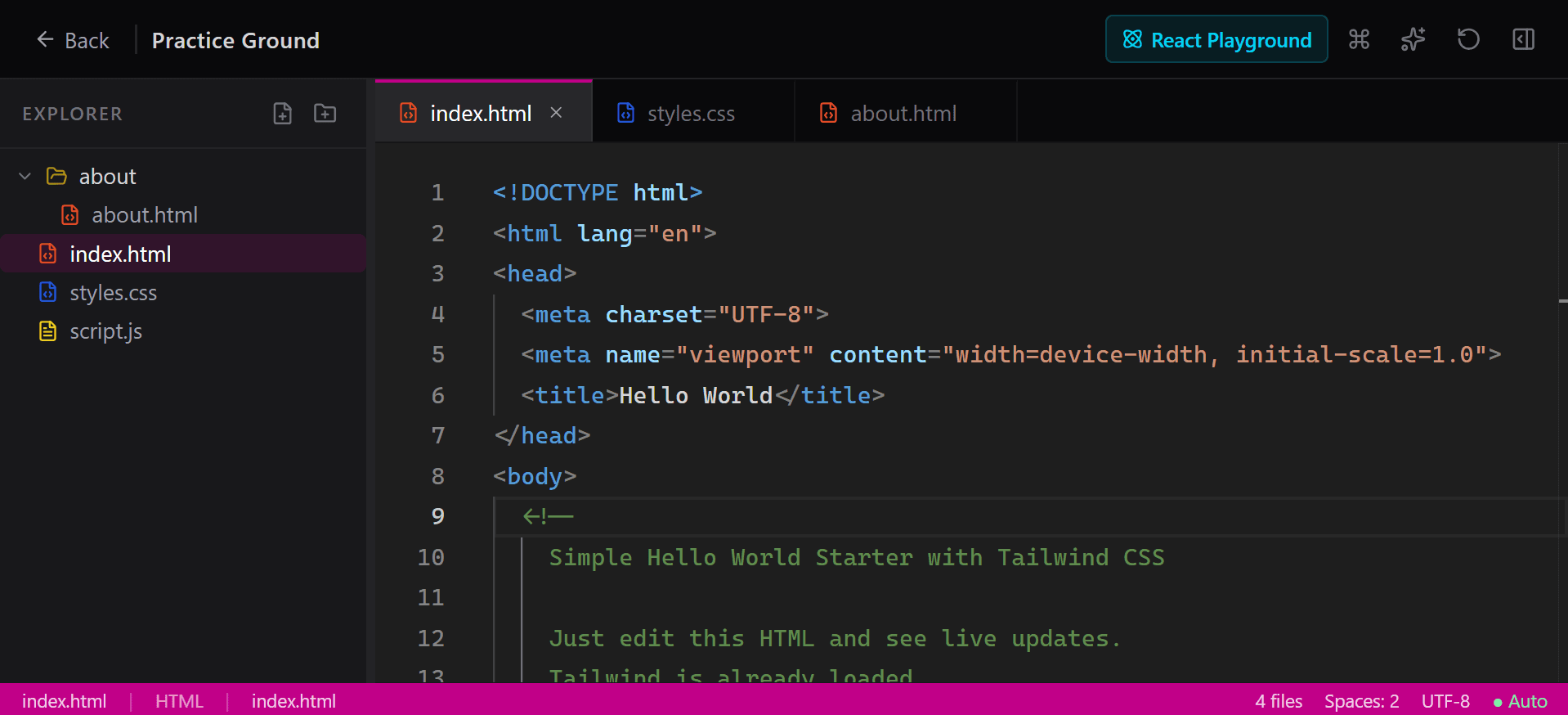Click the meta charset UTF-8 line
Viewport: 1568px width, 715px height.
tap(675, 314)
